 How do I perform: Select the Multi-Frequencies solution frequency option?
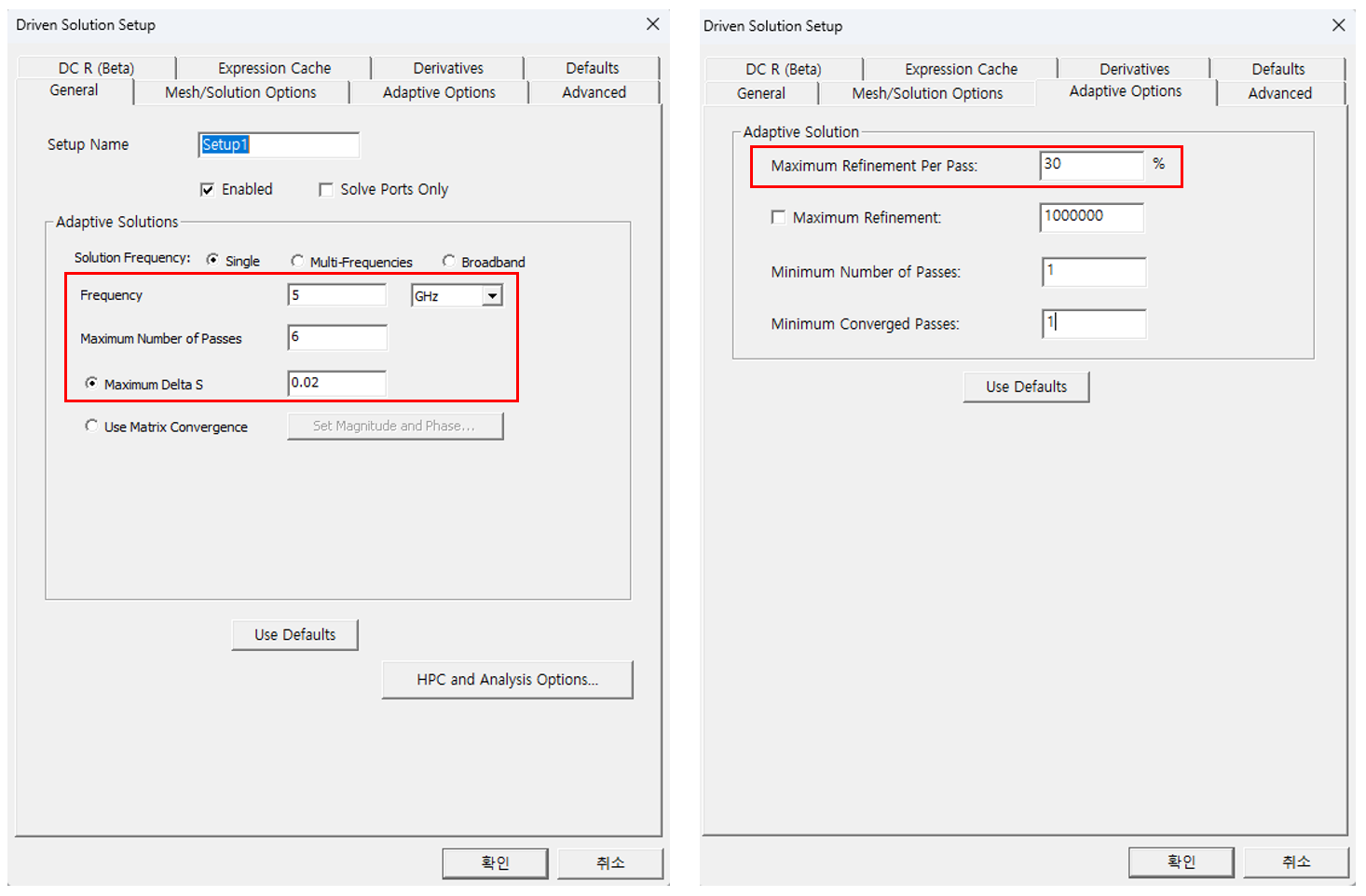tap(297, 262)
